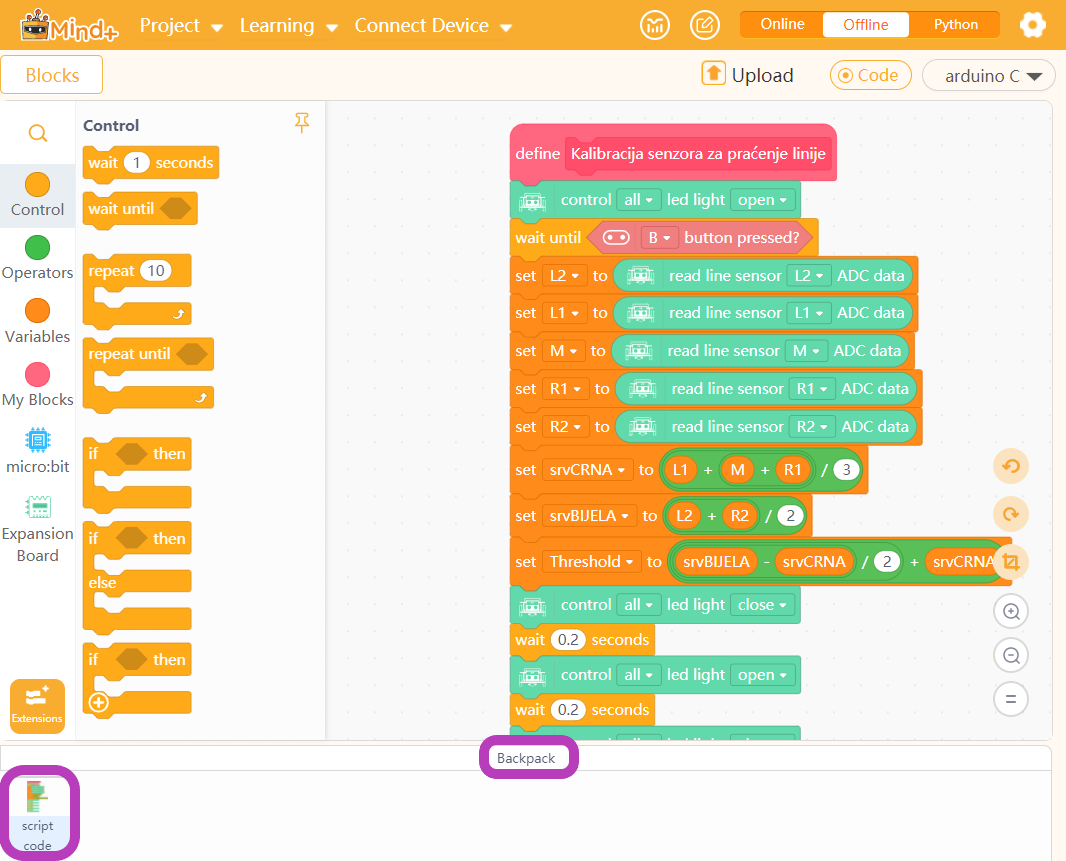Open the Connect Device menu

click(x=433, y=26)
